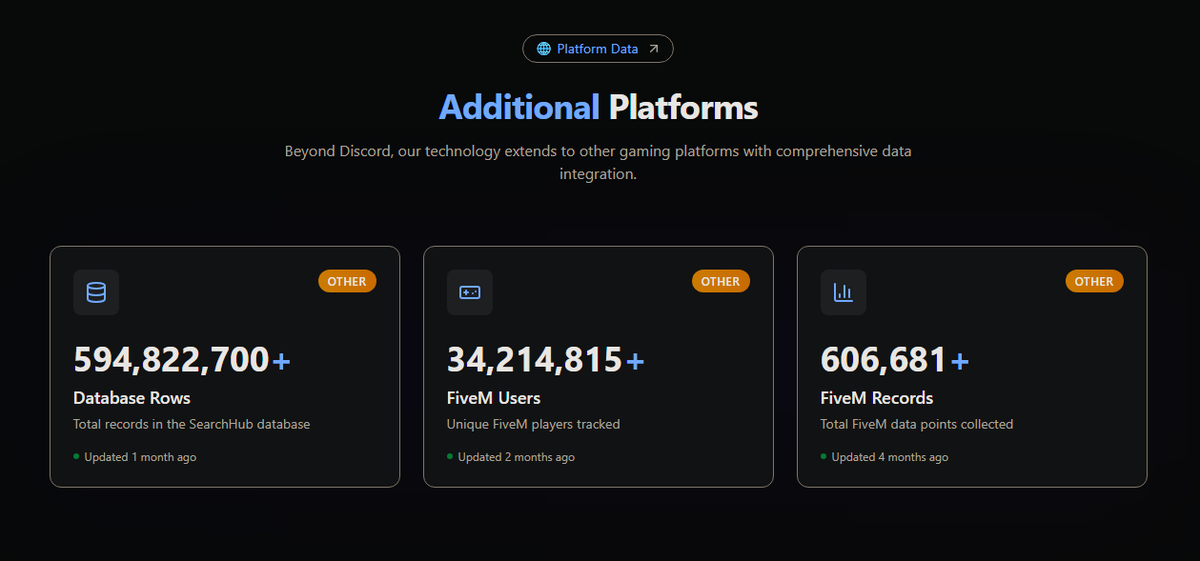Click 'Updated 2 months ago' status
The height and width of the screenshot is (561, 1200).
click(x=511, y=457)
